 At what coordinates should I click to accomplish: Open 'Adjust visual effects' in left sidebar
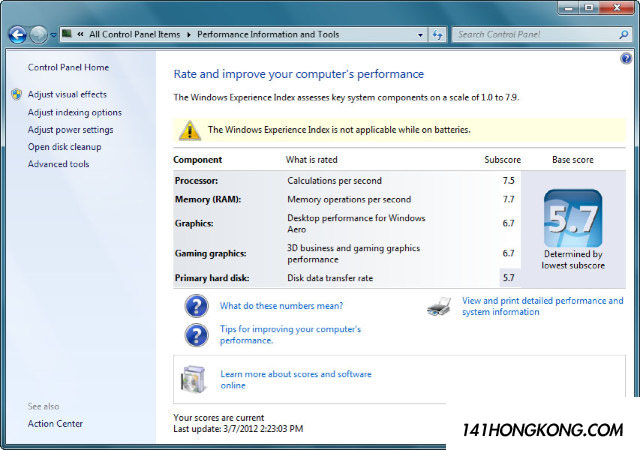pyautogui.click(x=67, y=95)
